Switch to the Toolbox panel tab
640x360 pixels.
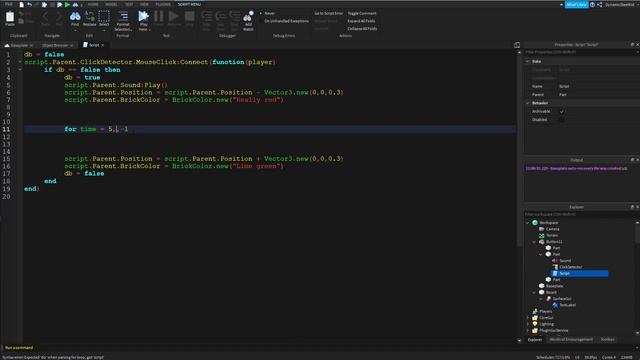[x=607, y=340]
